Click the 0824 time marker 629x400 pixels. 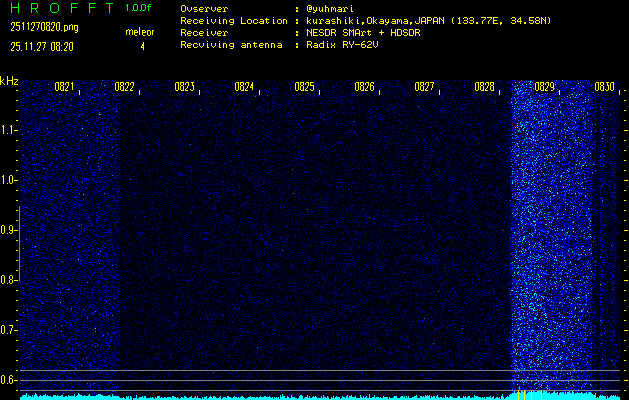point(244,87)
